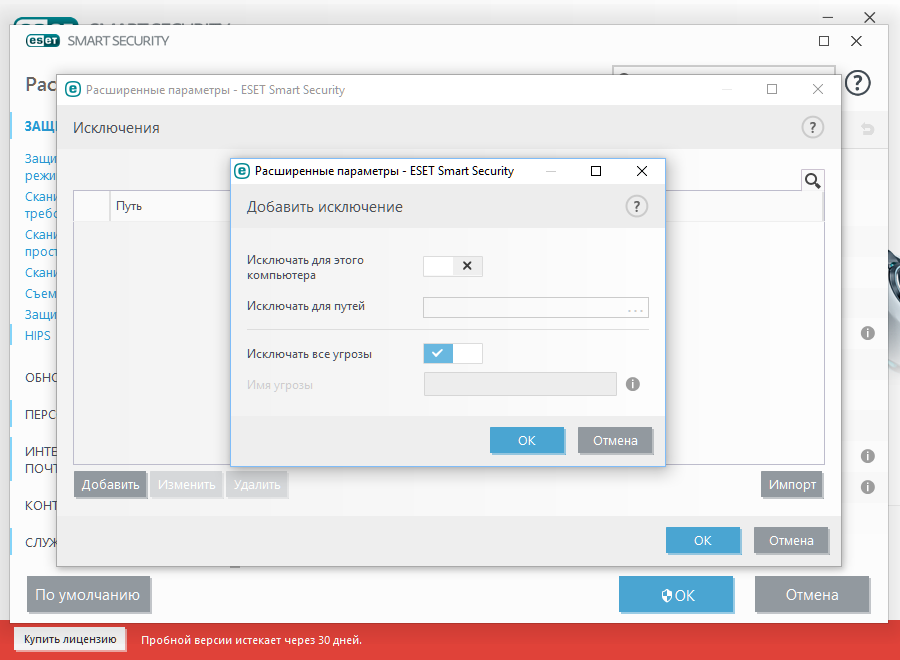Open path browser via the ellipsis button

(635, 310)
